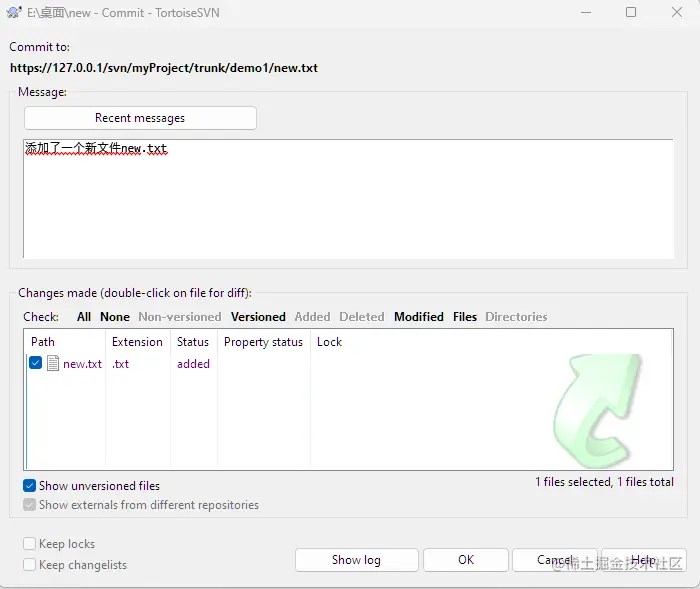The image size is (700, 589).
Task: Select Directories check filter
Action: click(x=516, y=317)
